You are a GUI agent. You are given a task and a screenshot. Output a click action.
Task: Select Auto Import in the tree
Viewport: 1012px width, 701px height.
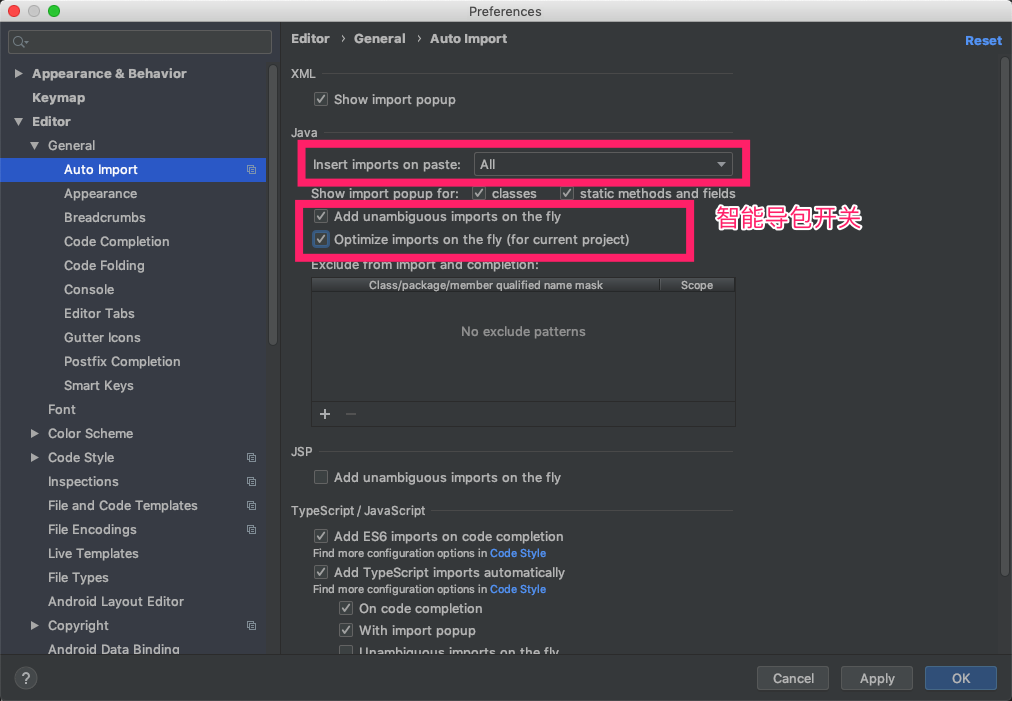[x=133, y=170]
